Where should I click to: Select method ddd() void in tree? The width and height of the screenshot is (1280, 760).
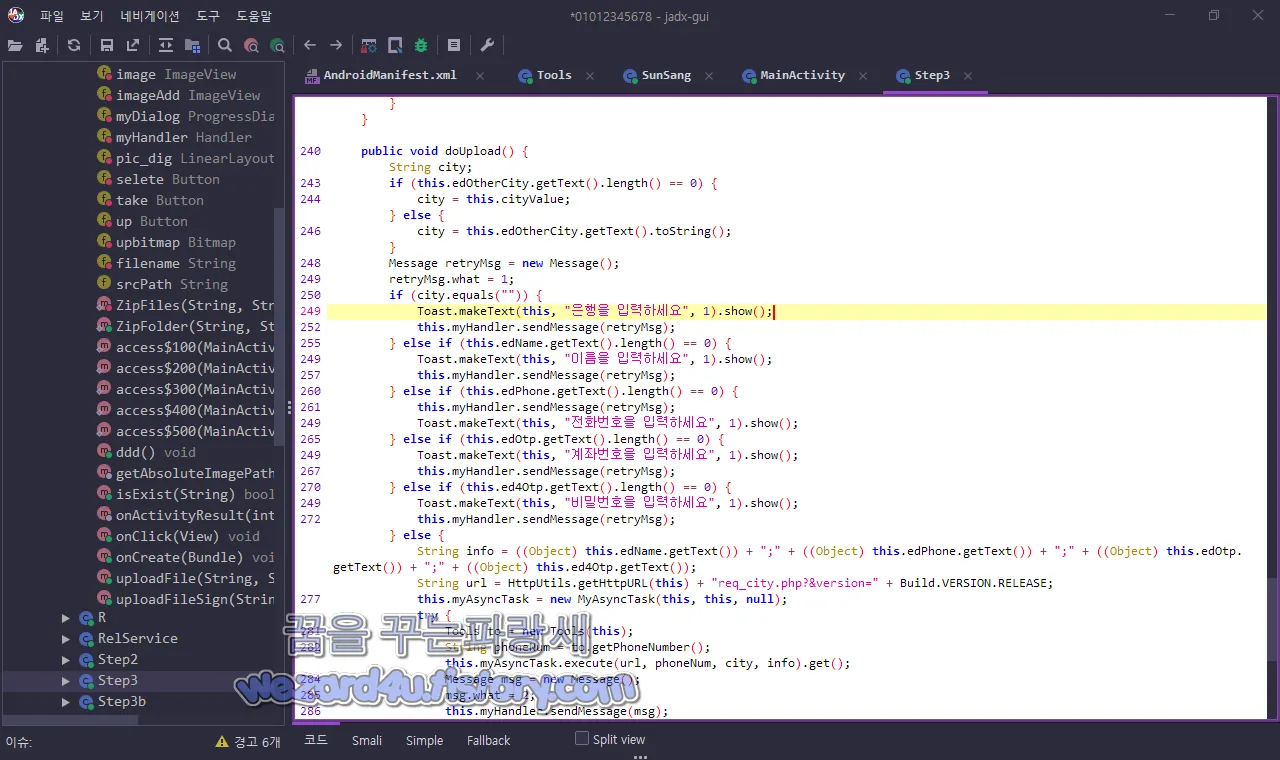[156, 452]
